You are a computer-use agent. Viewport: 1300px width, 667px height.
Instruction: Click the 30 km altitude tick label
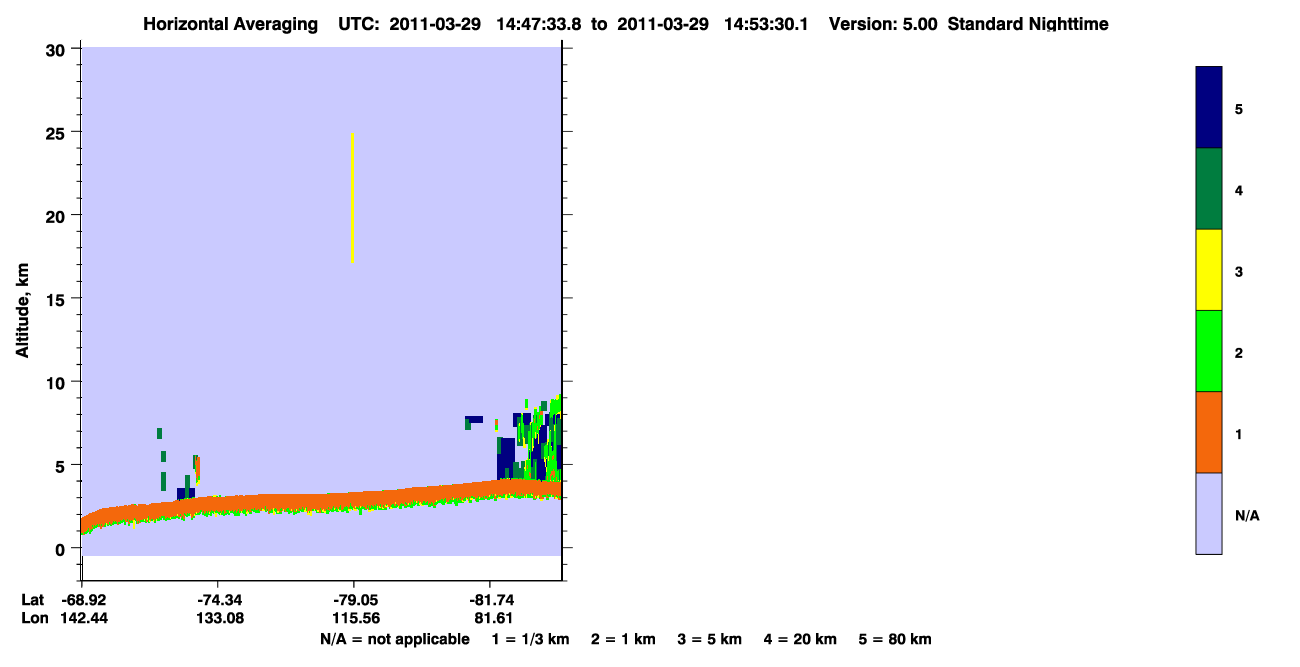55,49
